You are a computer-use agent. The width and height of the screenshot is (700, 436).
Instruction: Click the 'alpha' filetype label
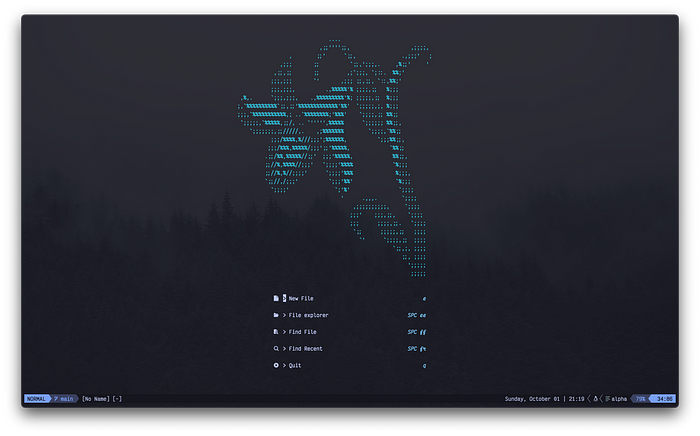click(x=619, y=399)
